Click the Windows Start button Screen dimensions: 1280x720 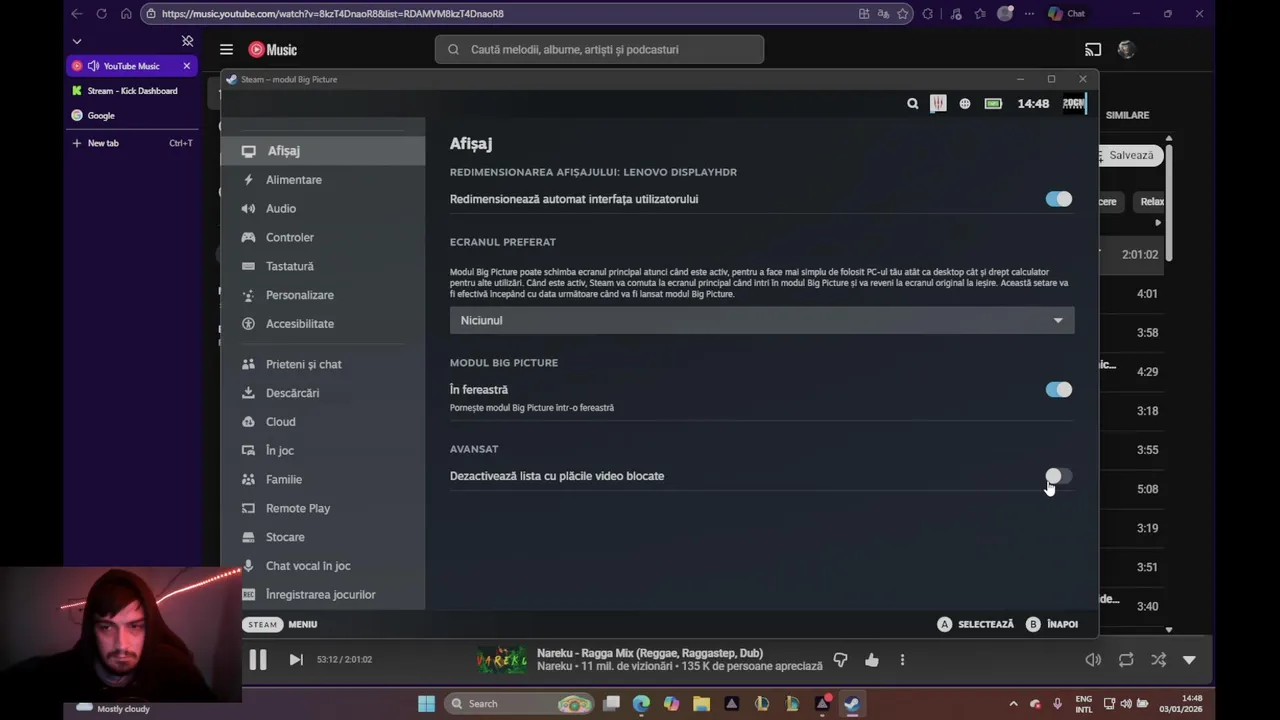click(426, 703)
